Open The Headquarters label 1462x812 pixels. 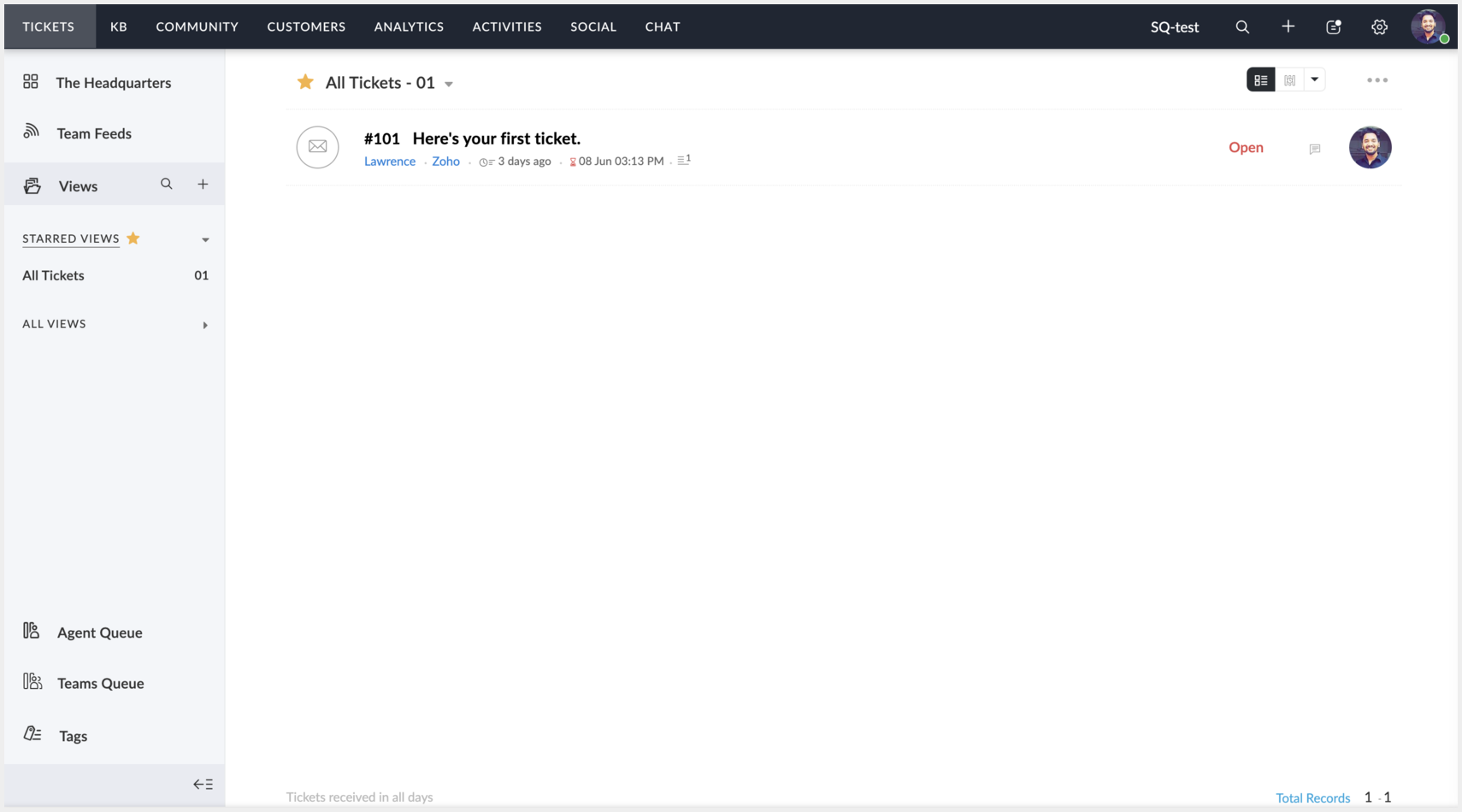point(114,83)
